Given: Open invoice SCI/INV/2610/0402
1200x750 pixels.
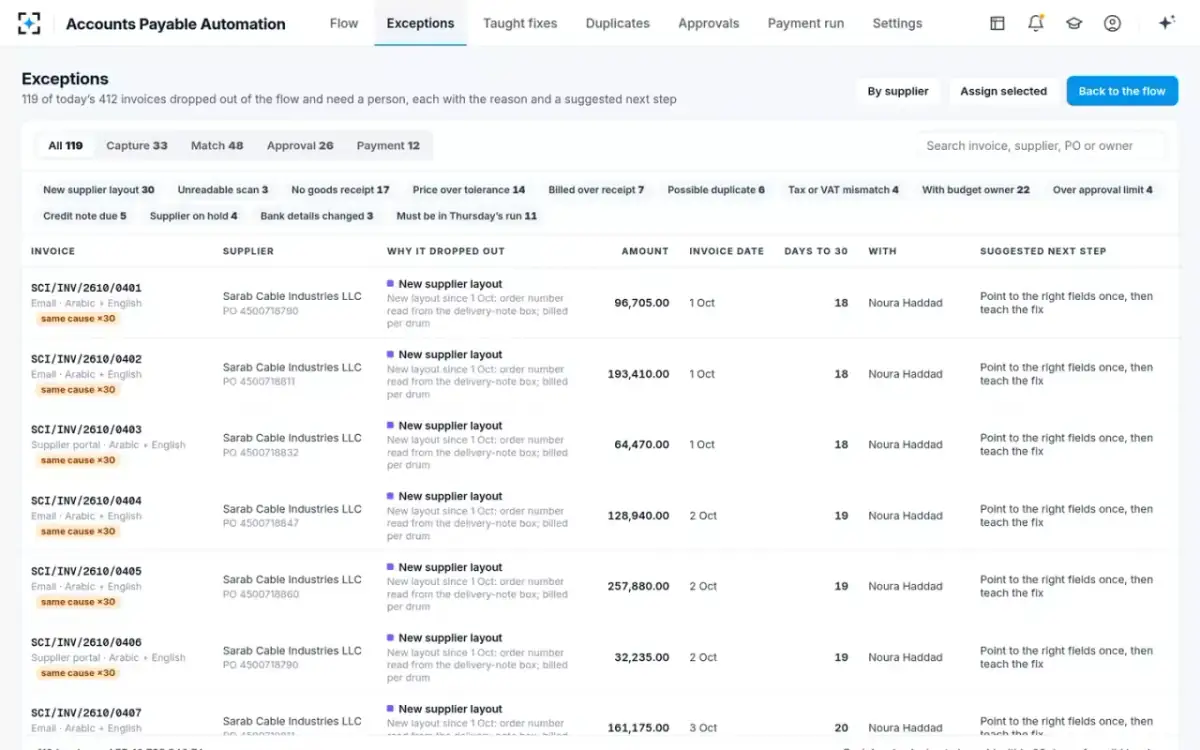Looking at the screenshot, I should point(86,359).
